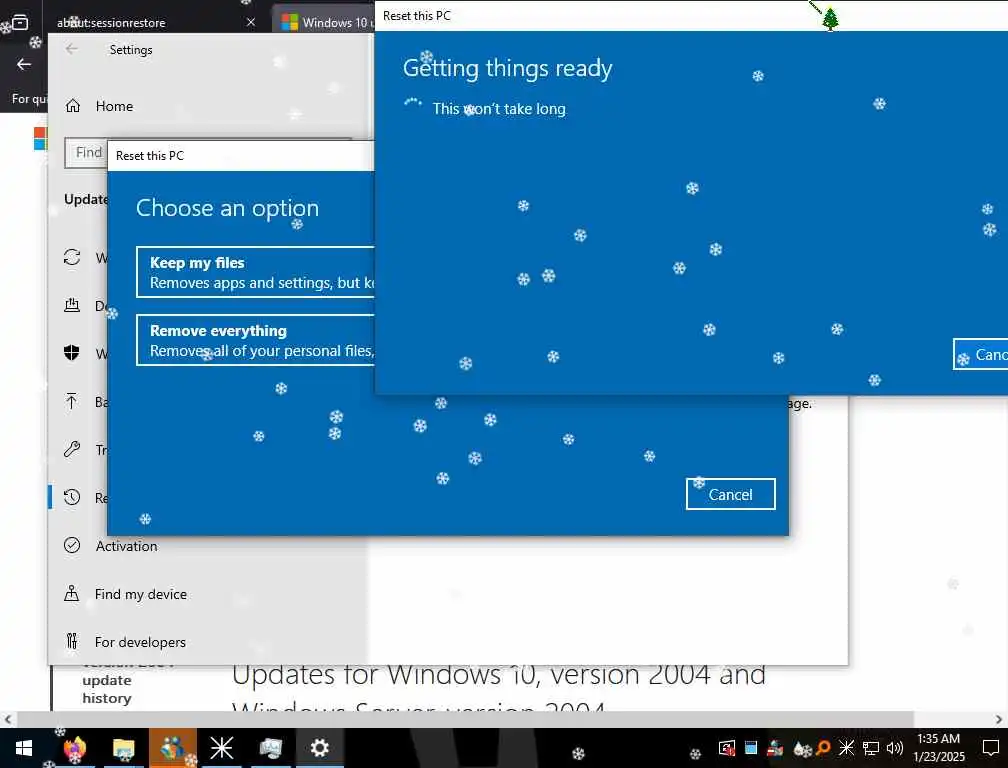Click the Delivery Optimization icon in sidebar
The image size is (1008, 768).
click(x=72, y=305)
